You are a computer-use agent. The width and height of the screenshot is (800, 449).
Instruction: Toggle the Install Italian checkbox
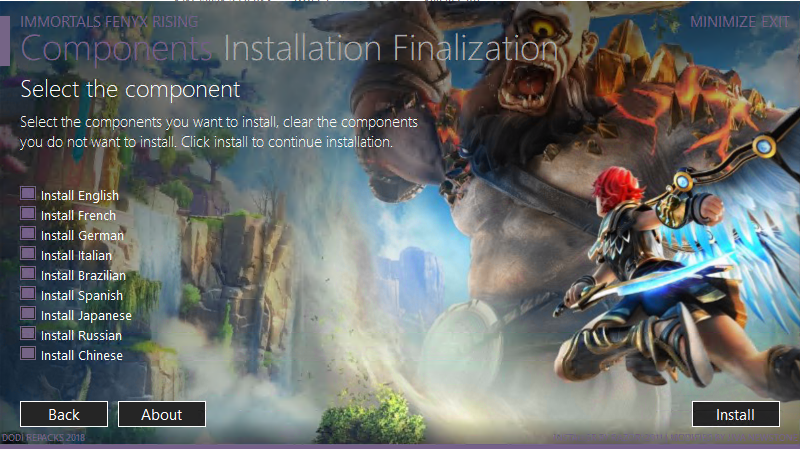[x=28, y=253]
